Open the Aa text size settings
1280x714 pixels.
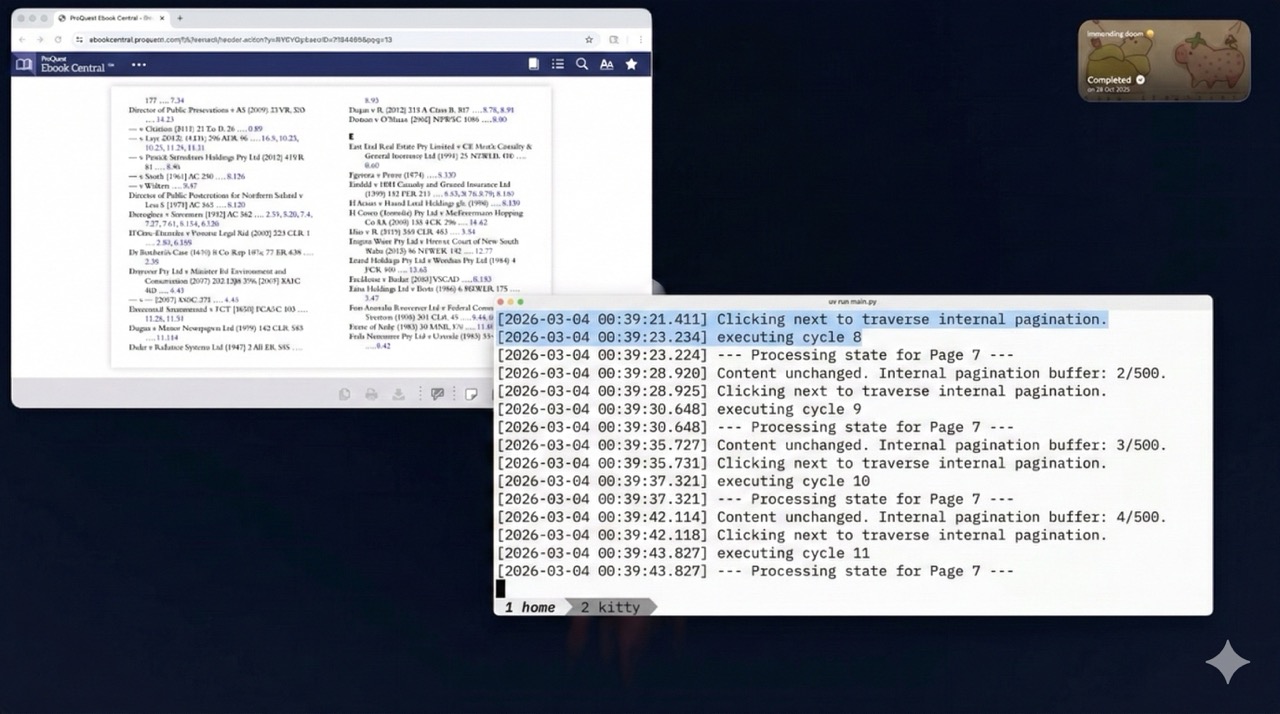tap(606, 64)
